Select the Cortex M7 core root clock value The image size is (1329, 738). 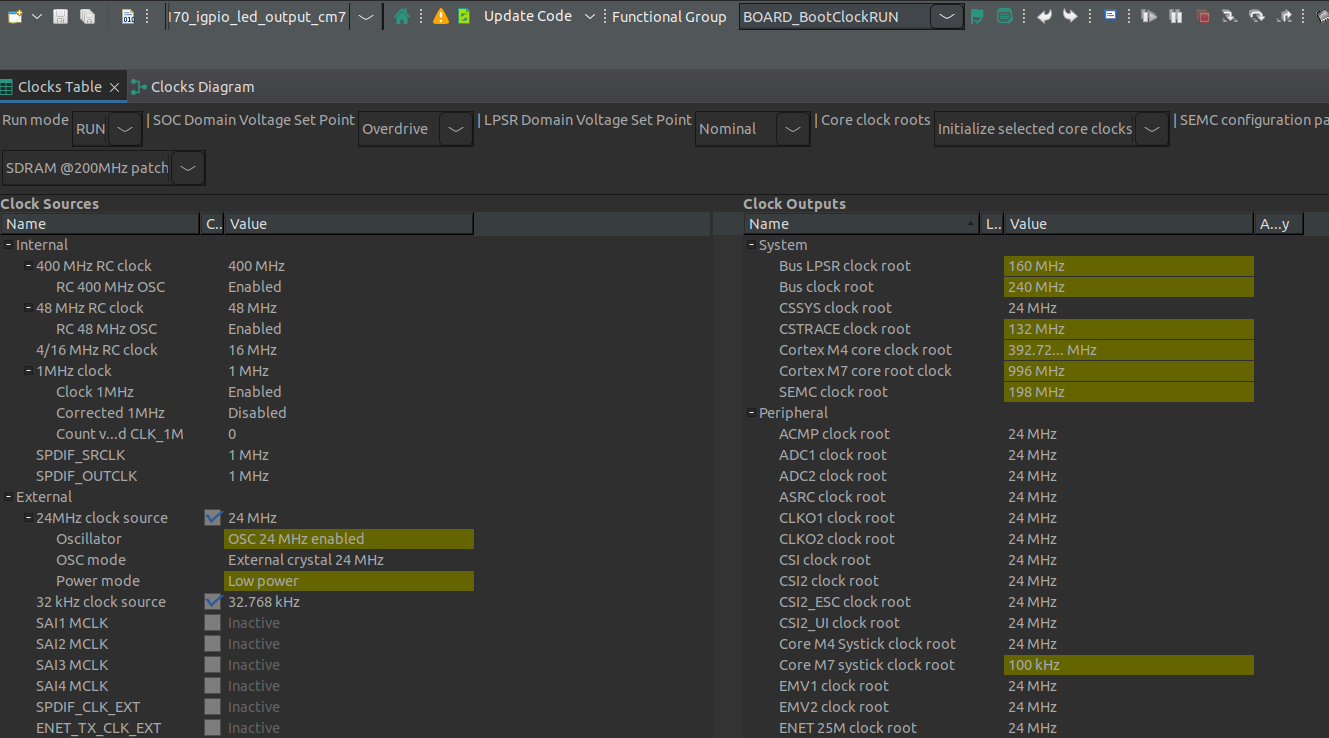(1128, 370)
